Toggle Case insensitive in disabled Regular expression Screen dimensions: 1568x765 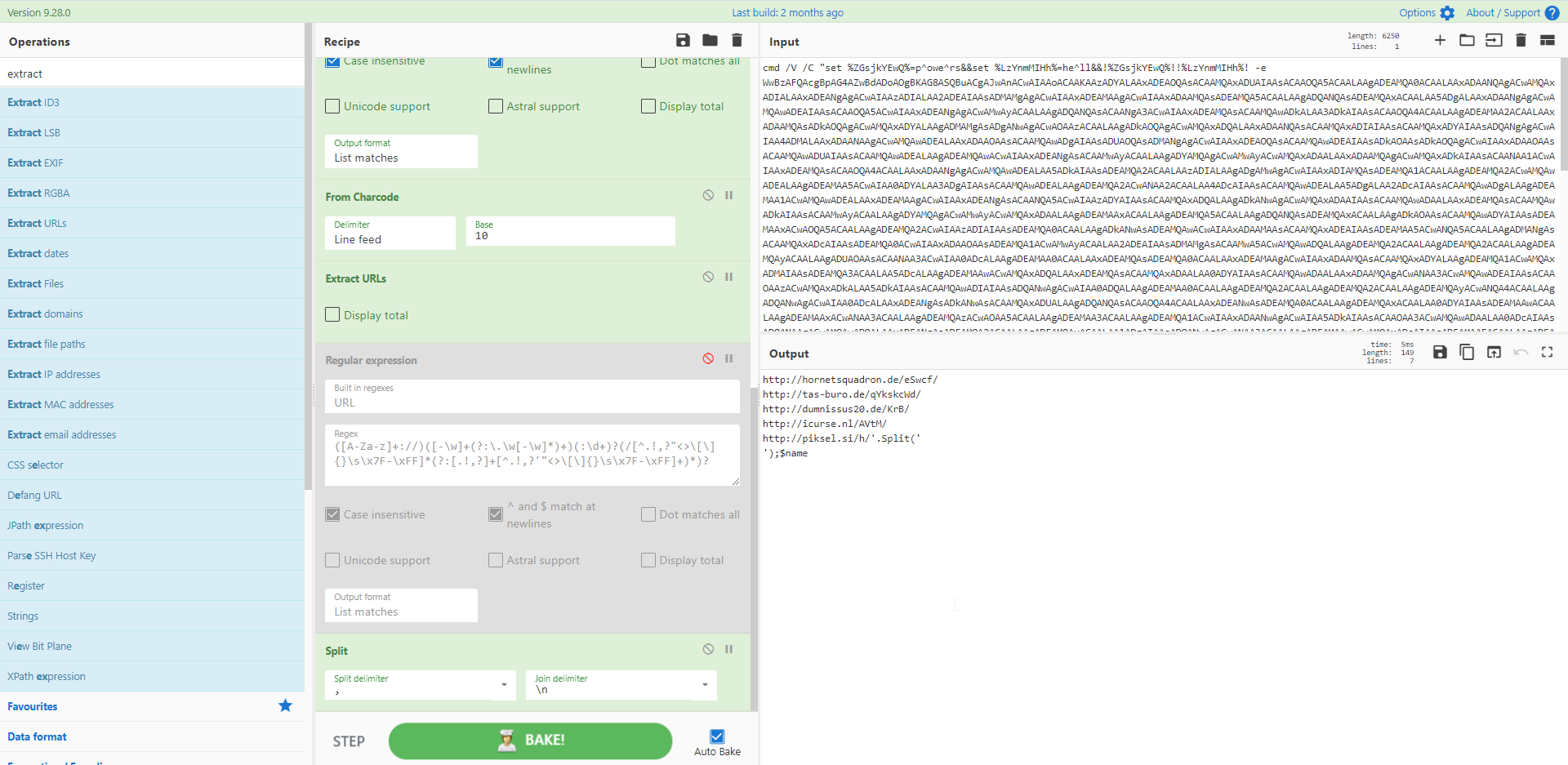point(332,514)
